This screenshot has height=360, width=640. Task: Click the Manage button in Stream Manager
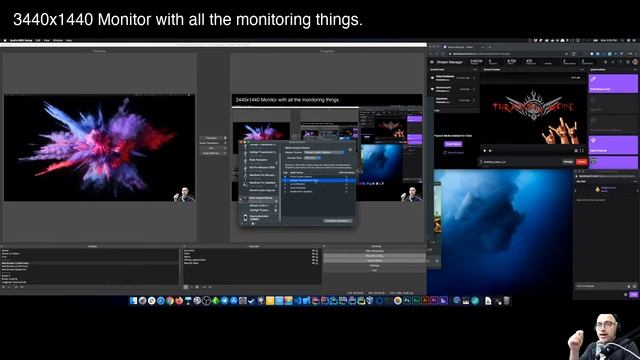[x=568, y=162]
